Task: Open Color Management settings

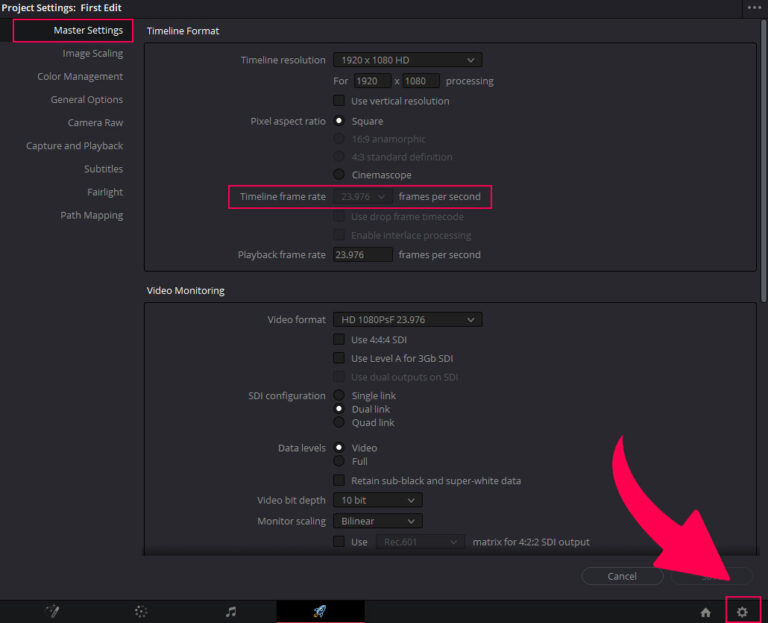Action: click(x=80, y=76)
